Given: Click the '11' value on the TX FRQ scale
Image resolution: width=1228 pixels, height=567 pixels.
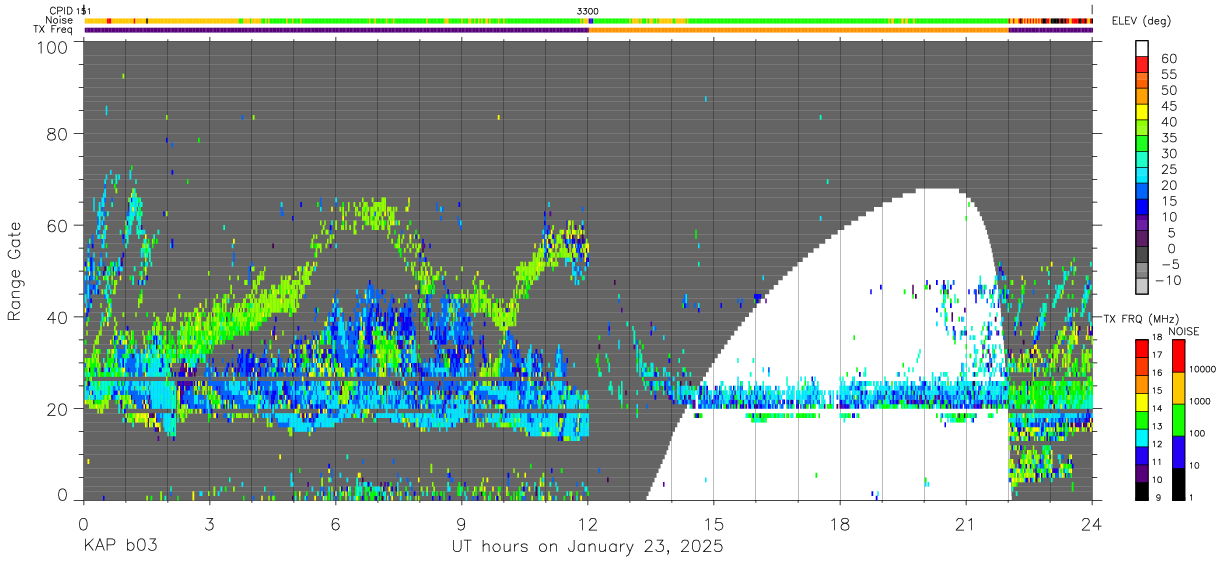Looking at the screenshot, I should point(1159,463).
